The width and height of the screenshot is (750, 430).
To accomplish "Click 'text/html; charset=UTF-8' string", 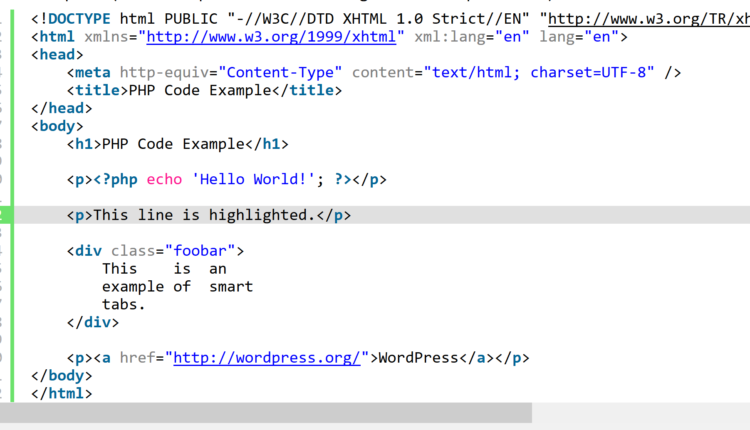I will coord(539,72).
